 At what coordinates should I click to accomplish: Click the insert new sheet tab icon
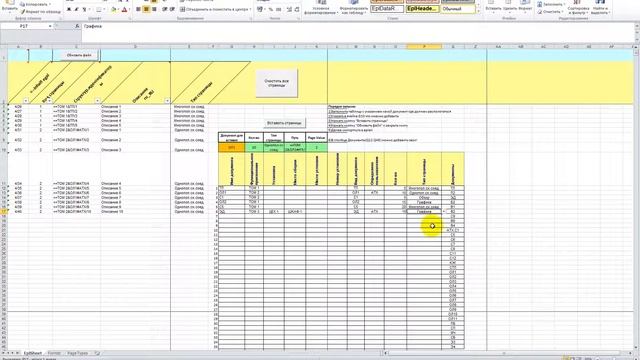[x=97, y=353]
